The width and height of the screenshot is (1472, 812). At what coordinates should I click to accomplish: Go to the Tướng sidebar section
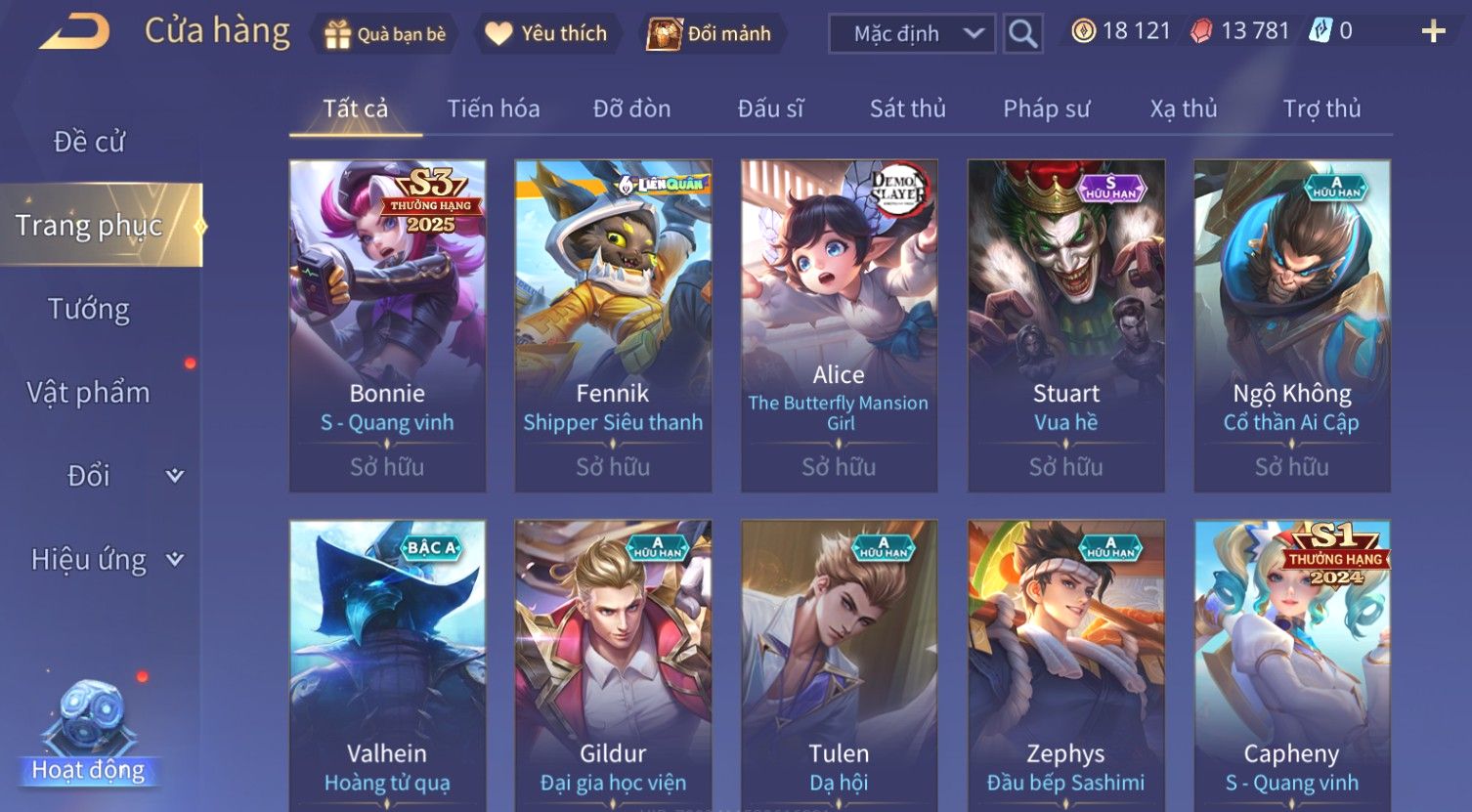click(89, 309)
